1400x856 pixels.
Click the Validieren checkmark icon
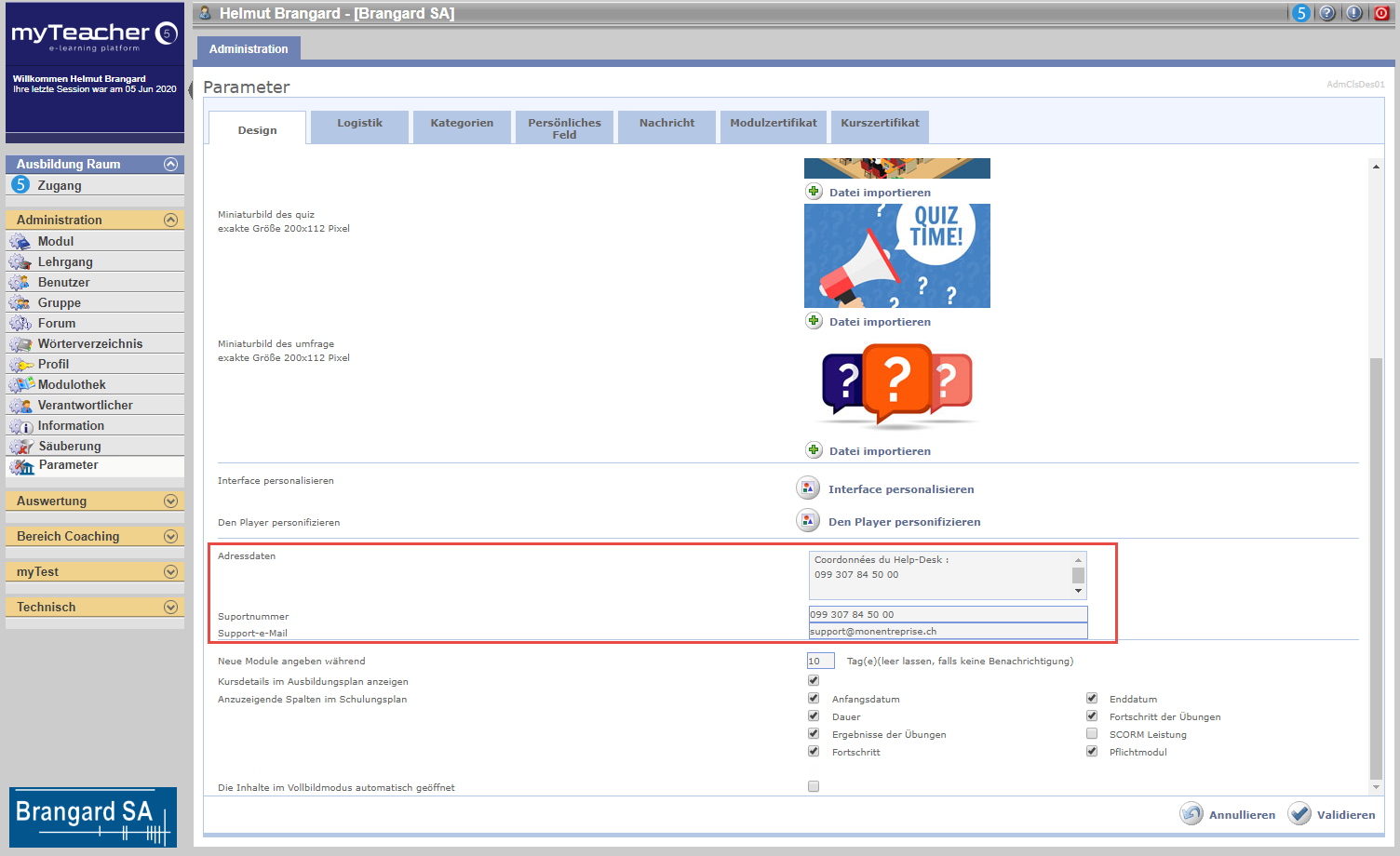tap(1299, 814)
